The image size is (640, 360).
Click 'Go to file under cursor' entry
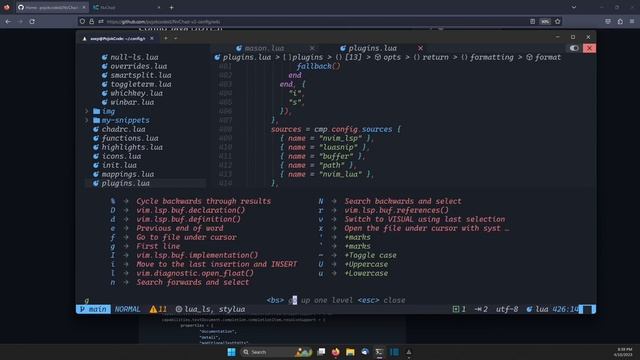187,237
